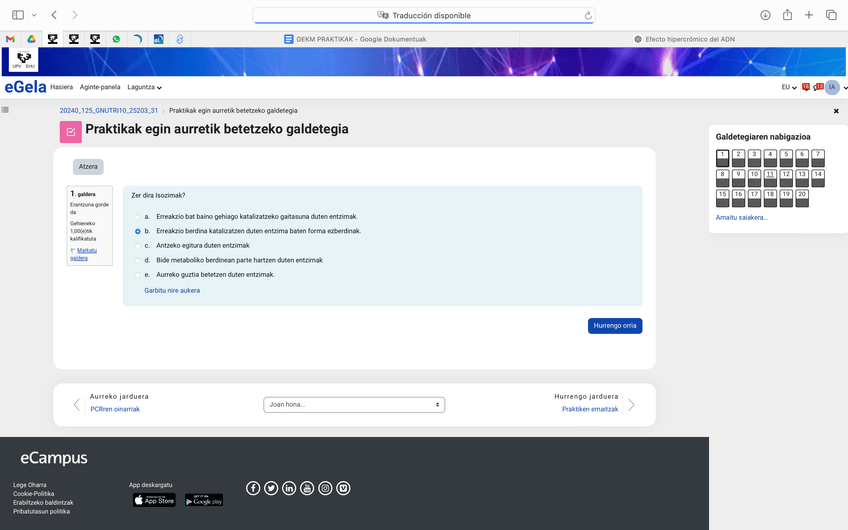Click the previous activity left chevron
The height and width of the screenshot is (530, 848).
point(77,405)
